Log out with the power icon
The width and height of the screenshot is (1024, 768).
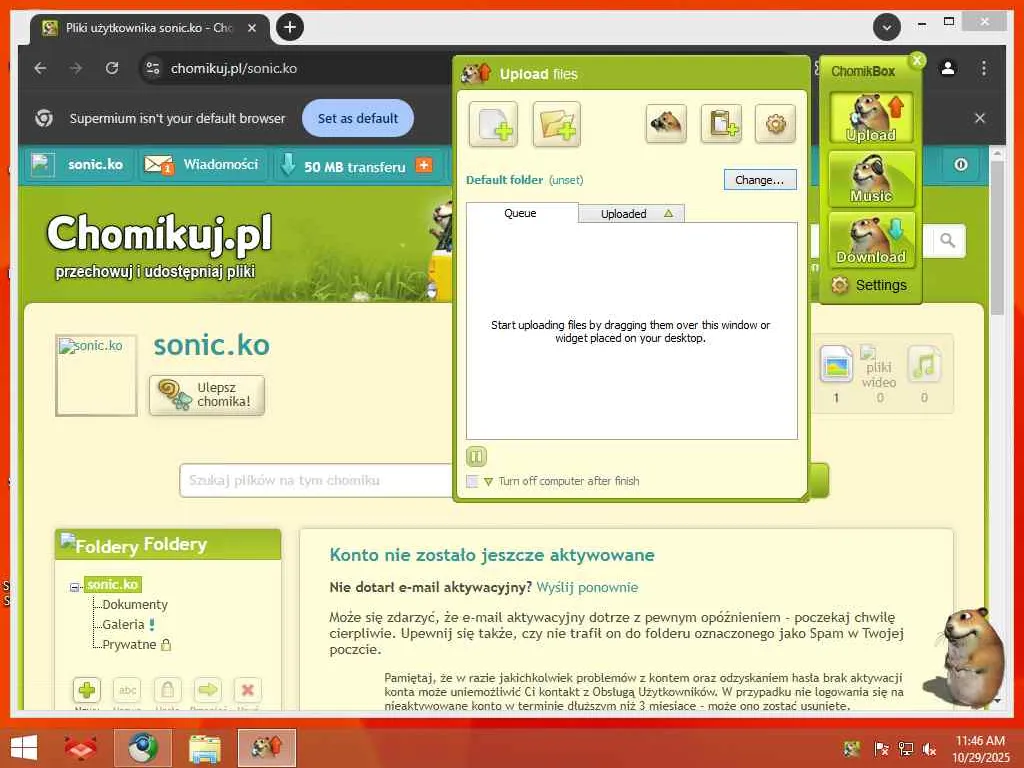(961, 165)
